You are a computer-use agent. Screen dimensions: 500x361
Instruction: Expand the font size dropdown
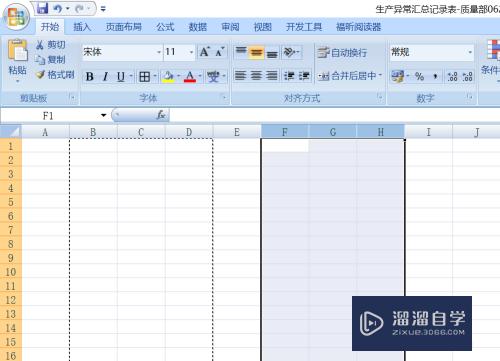[191, 52]
